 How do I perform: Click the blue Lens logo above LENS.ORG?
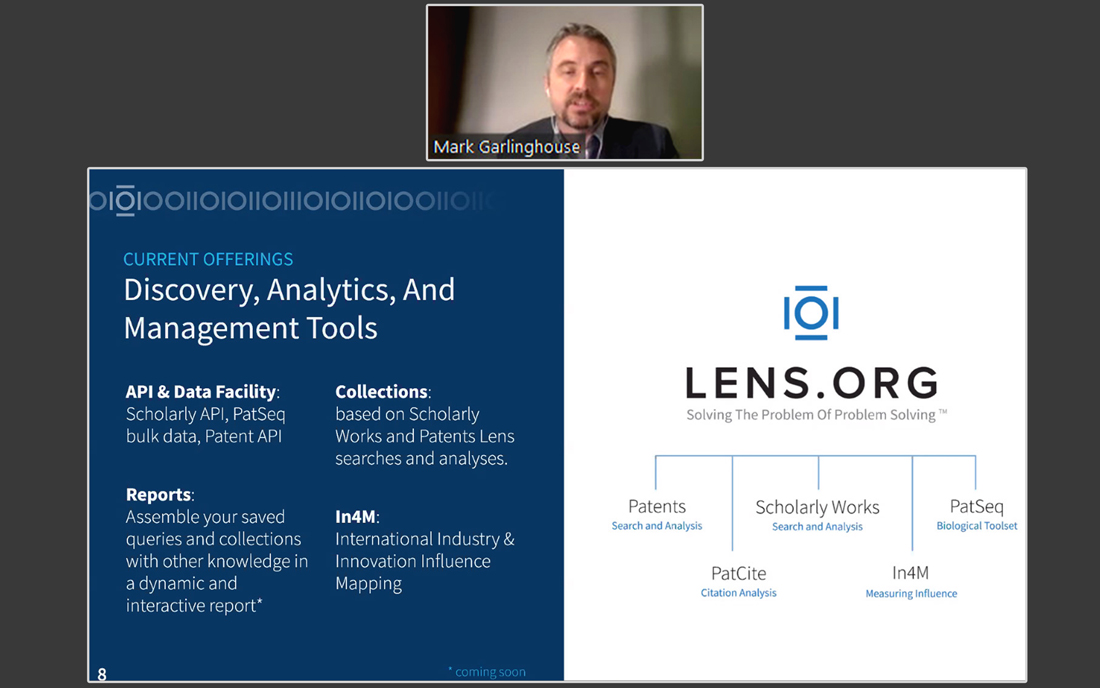(811, 313)
